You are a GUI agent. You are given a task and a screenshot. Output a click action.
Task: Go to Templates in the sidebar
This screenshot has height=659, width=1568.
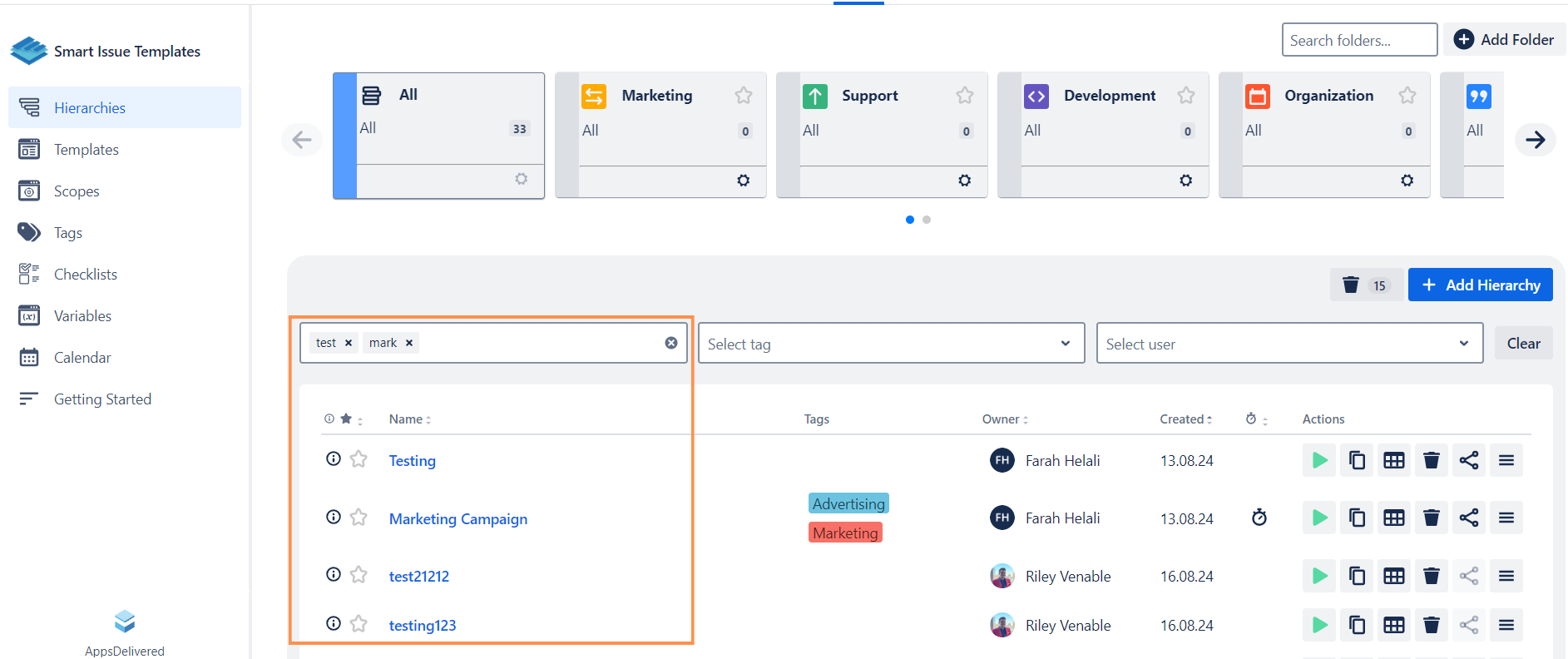pyautogui.click(x=86, y=150)
